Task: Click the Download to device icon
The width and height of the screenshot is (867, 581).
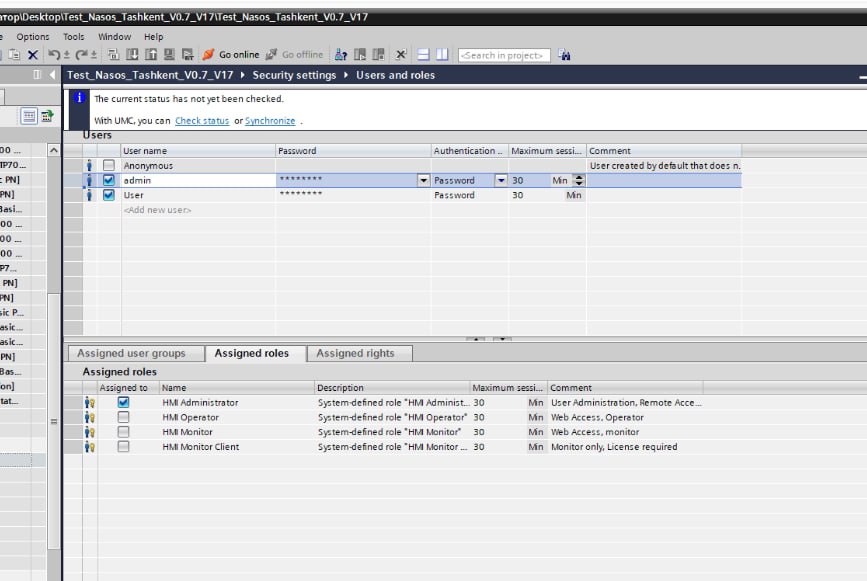Action: coord(132,54)
